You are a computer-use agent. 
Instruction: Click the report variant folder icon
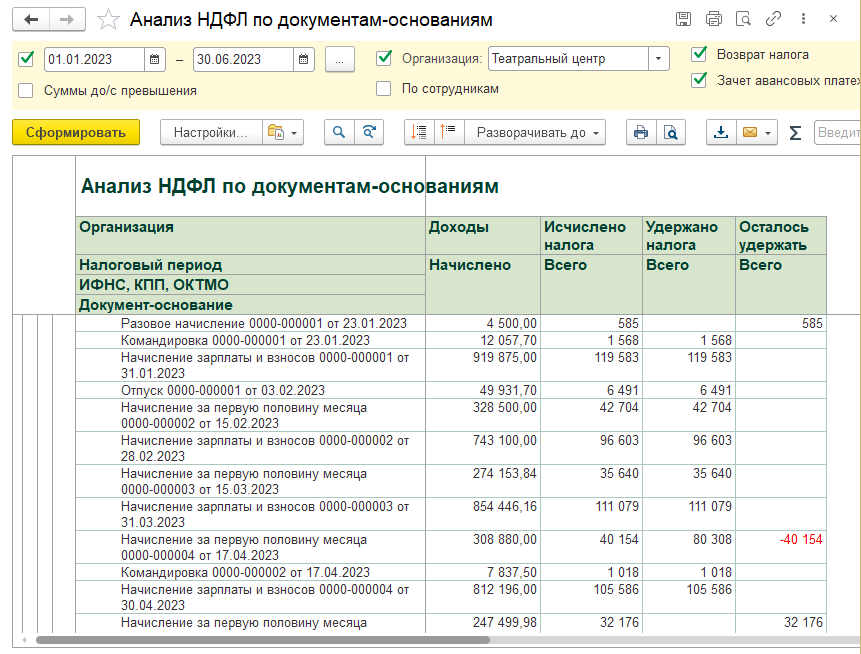point(276,132)
